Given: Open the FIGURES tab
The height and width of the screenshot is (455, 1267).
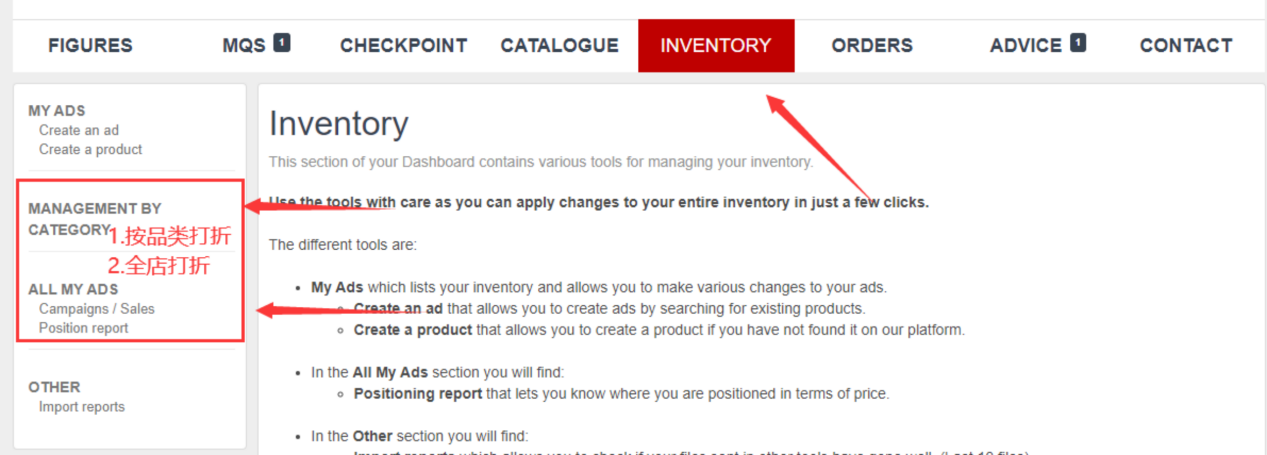Looking at the screenshot, I should point(90,45).
